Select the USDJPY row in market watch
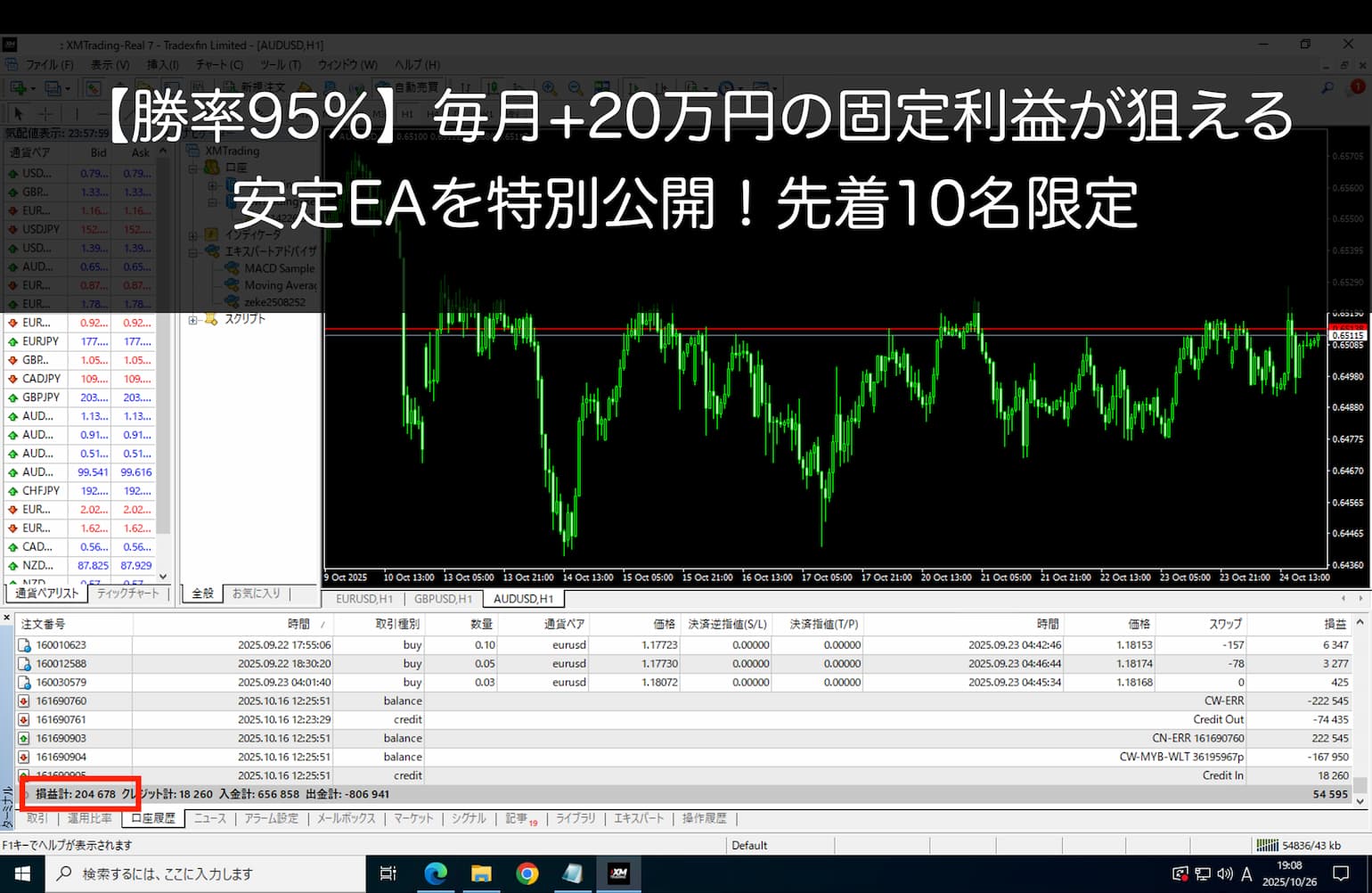 [41, 229]
